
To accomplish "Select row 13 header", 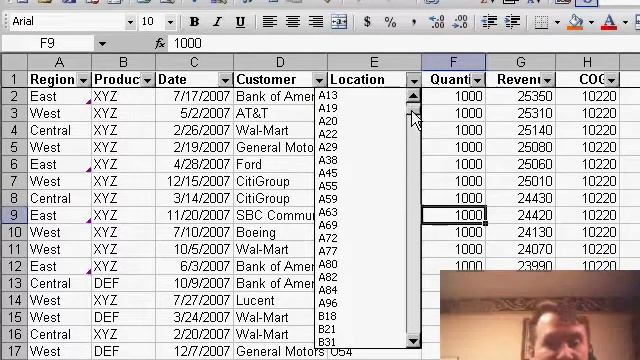I will tap(14, 283).
